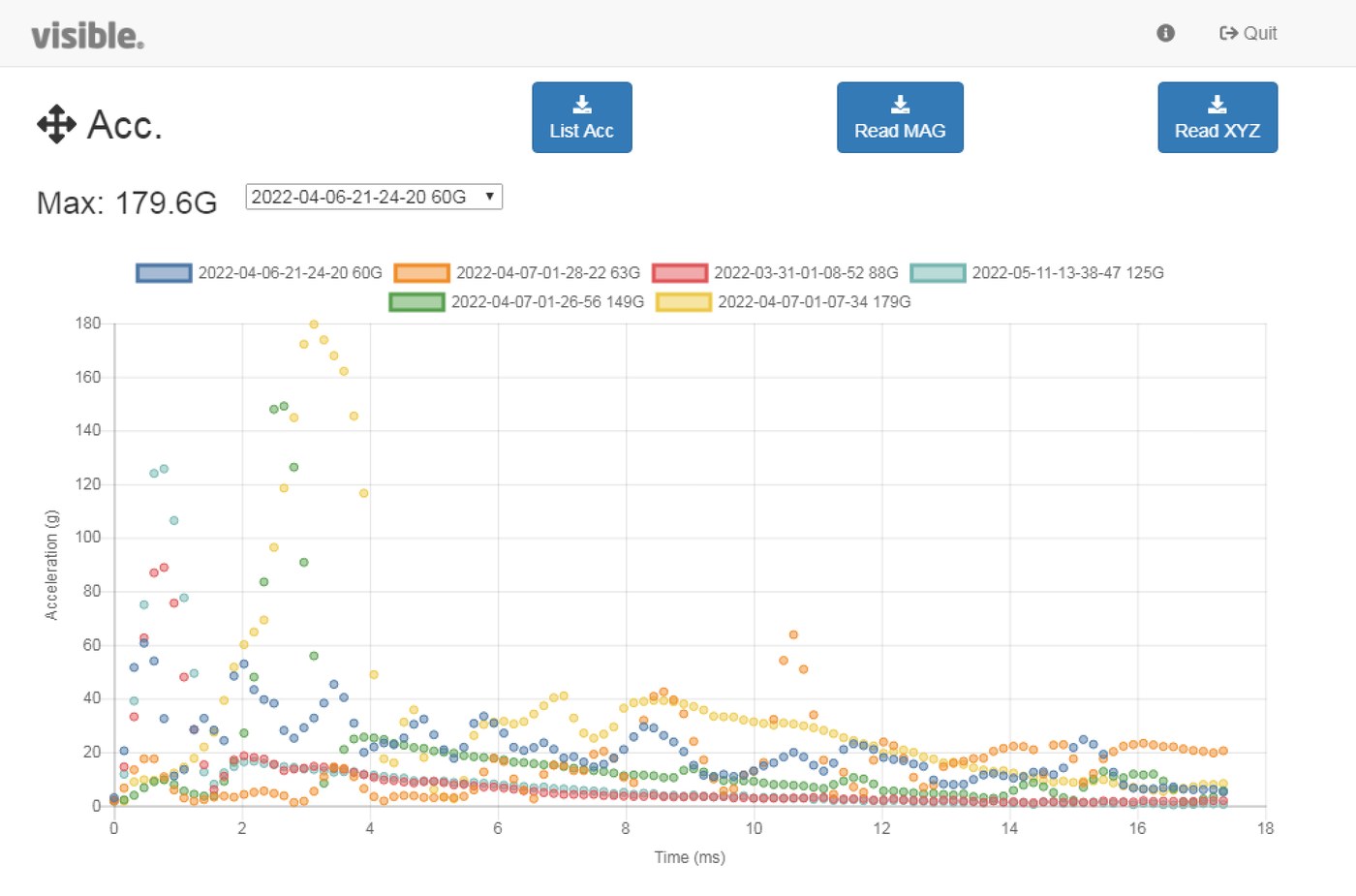
Task: Hide series 2022-04-07-01-28-22 63G legend label
Action: click(548, 273)
